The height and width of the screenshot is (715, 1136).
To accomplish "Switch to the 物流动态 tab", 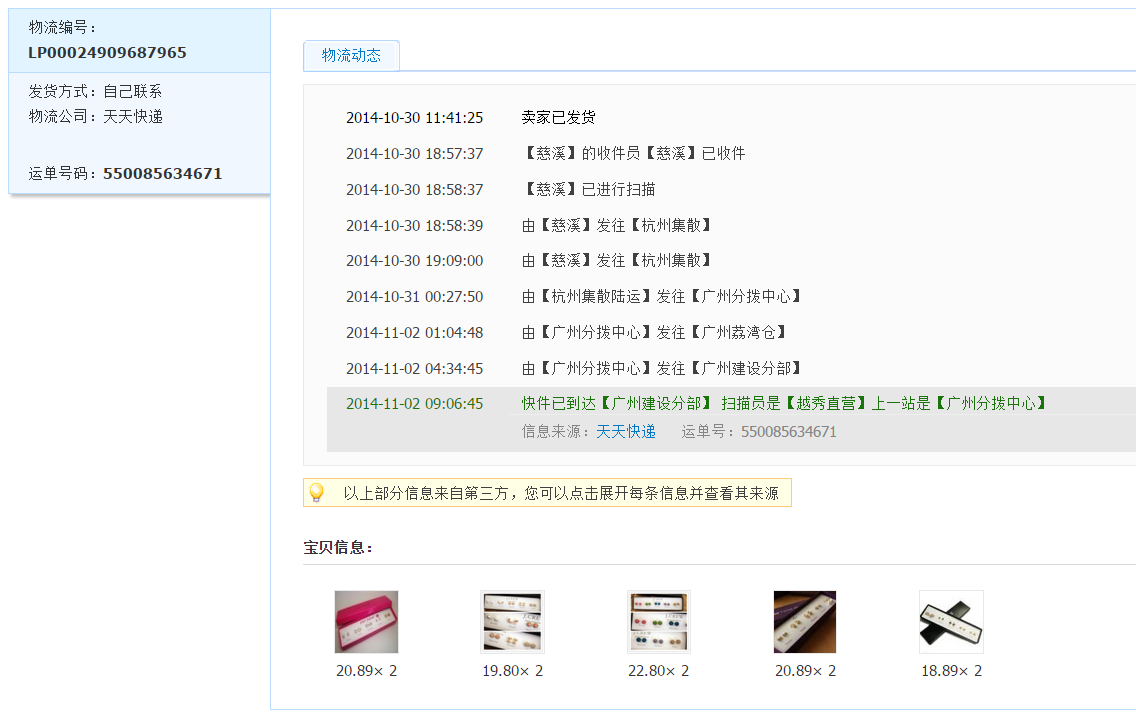I will [351, 56].
